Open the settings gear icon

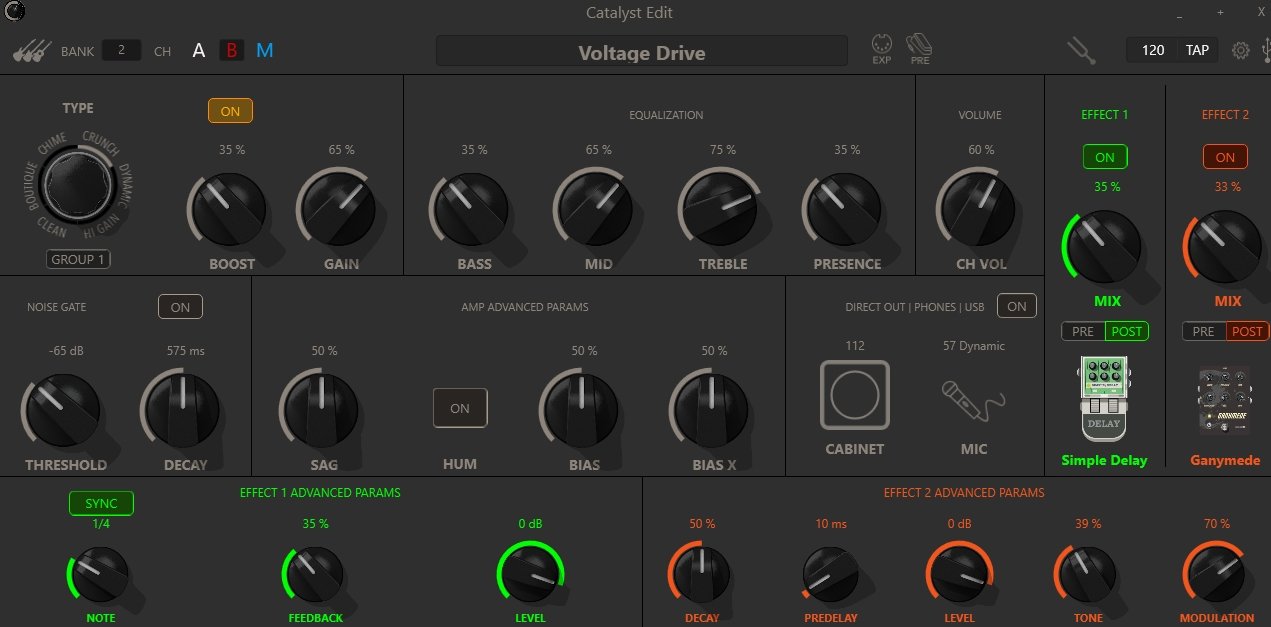click(x=1241, y=50)
